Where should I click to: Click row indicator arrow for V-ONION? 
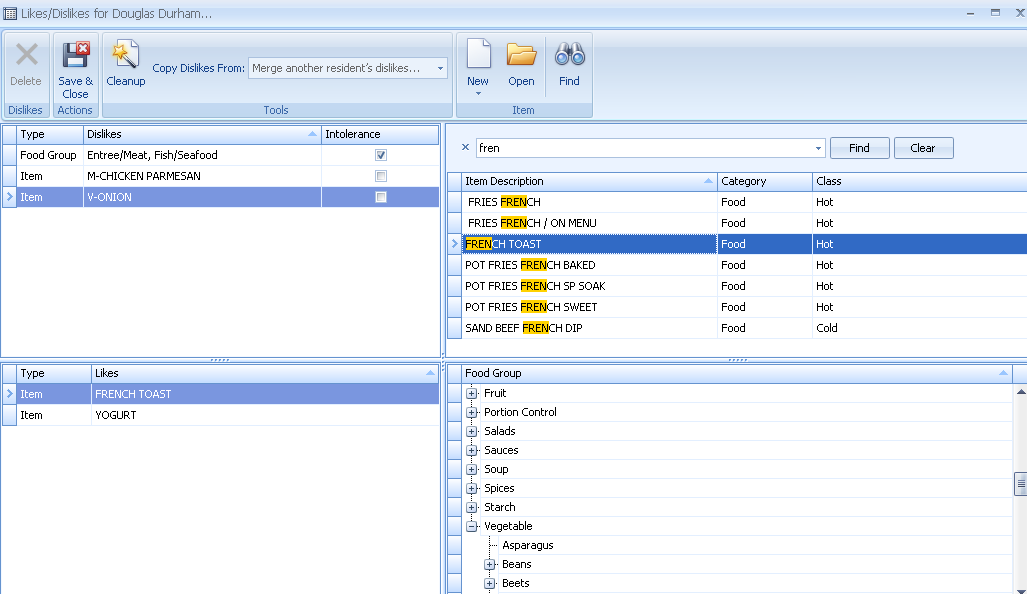[9, 197]
